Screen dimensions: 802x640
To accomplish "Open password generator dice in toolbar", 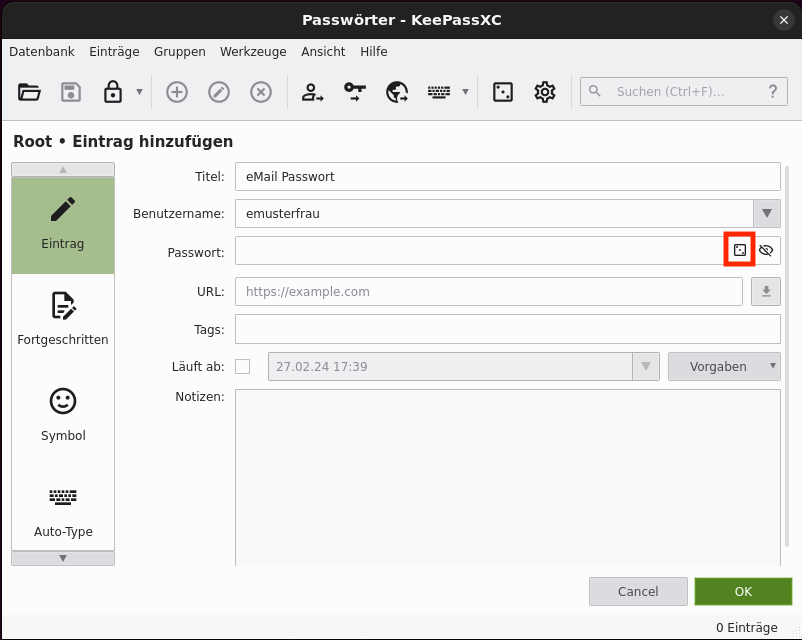I will pos(503,92).
